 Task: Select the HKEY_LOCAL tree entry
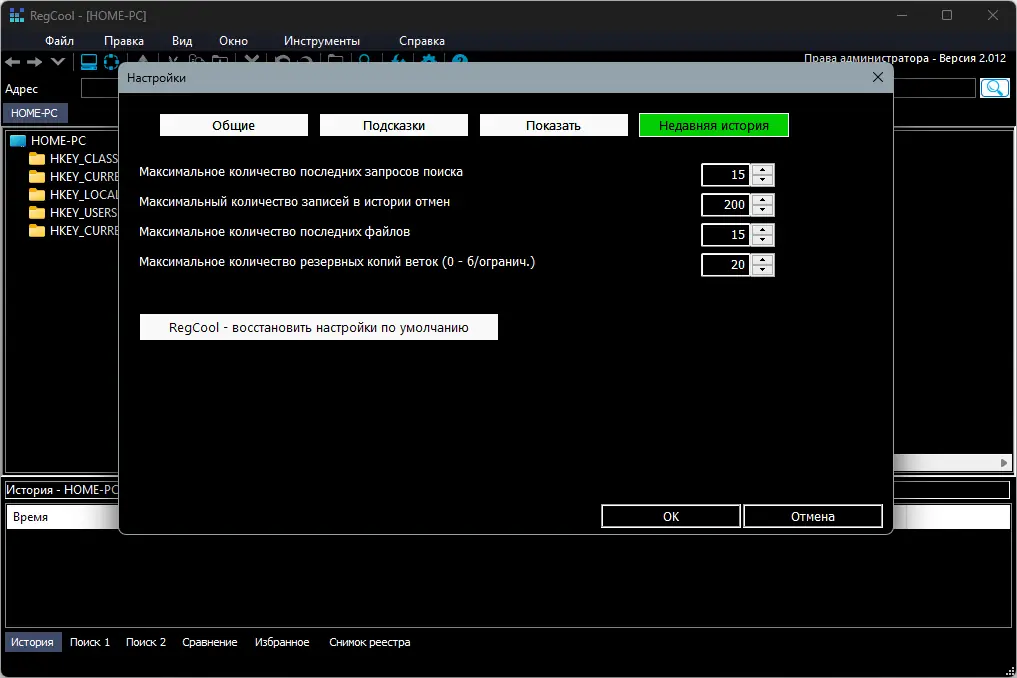[84, 195]
